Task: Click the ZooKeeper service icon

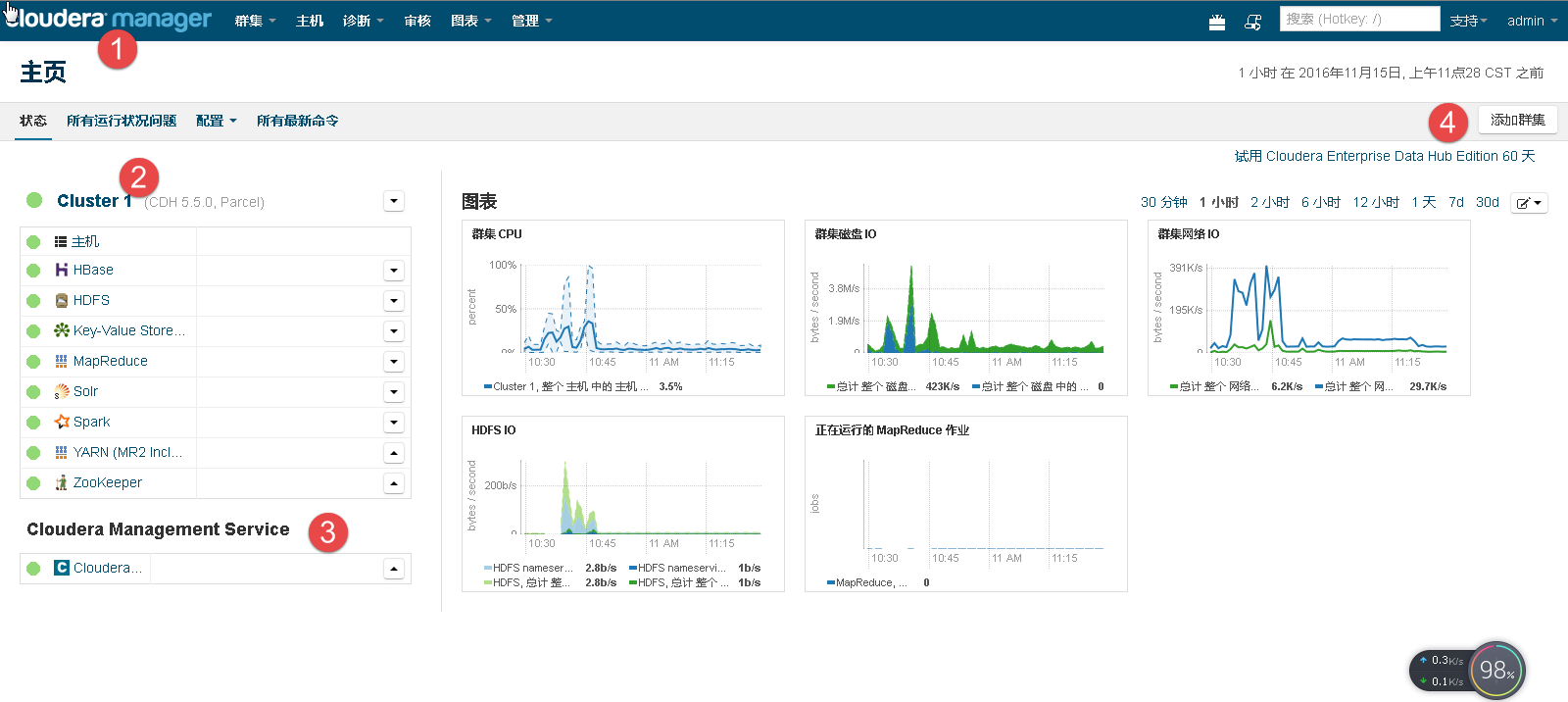Action: click(x=62, y=482)
